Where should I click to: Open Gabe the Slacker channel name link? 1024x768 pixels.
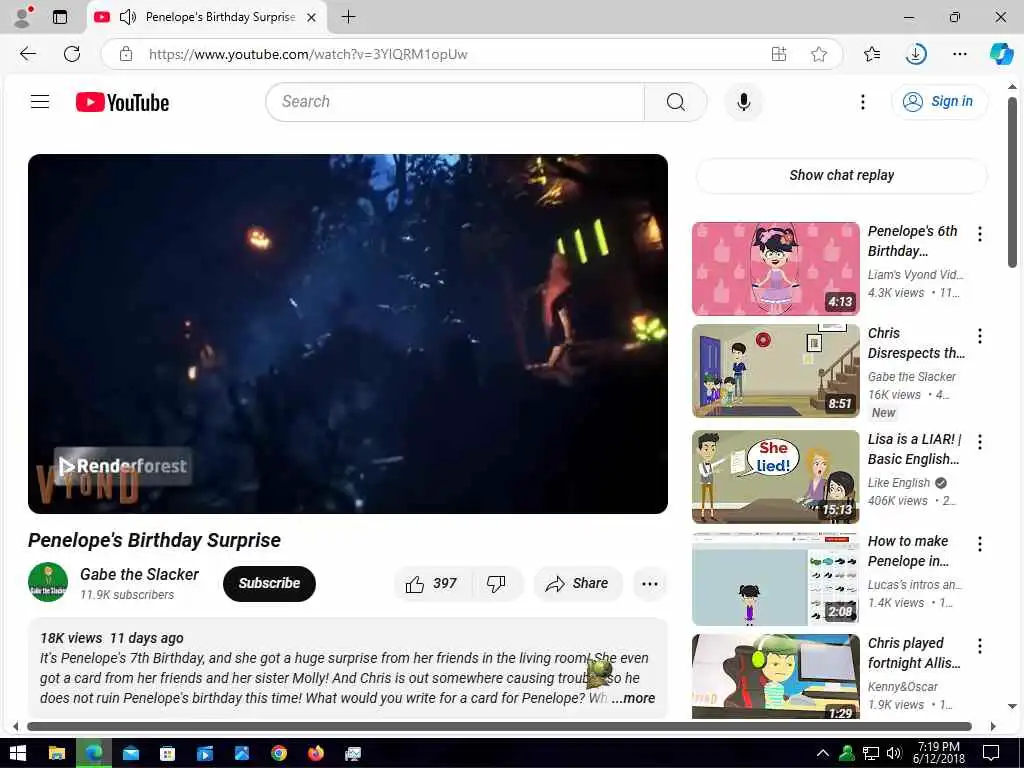point(139,574)
